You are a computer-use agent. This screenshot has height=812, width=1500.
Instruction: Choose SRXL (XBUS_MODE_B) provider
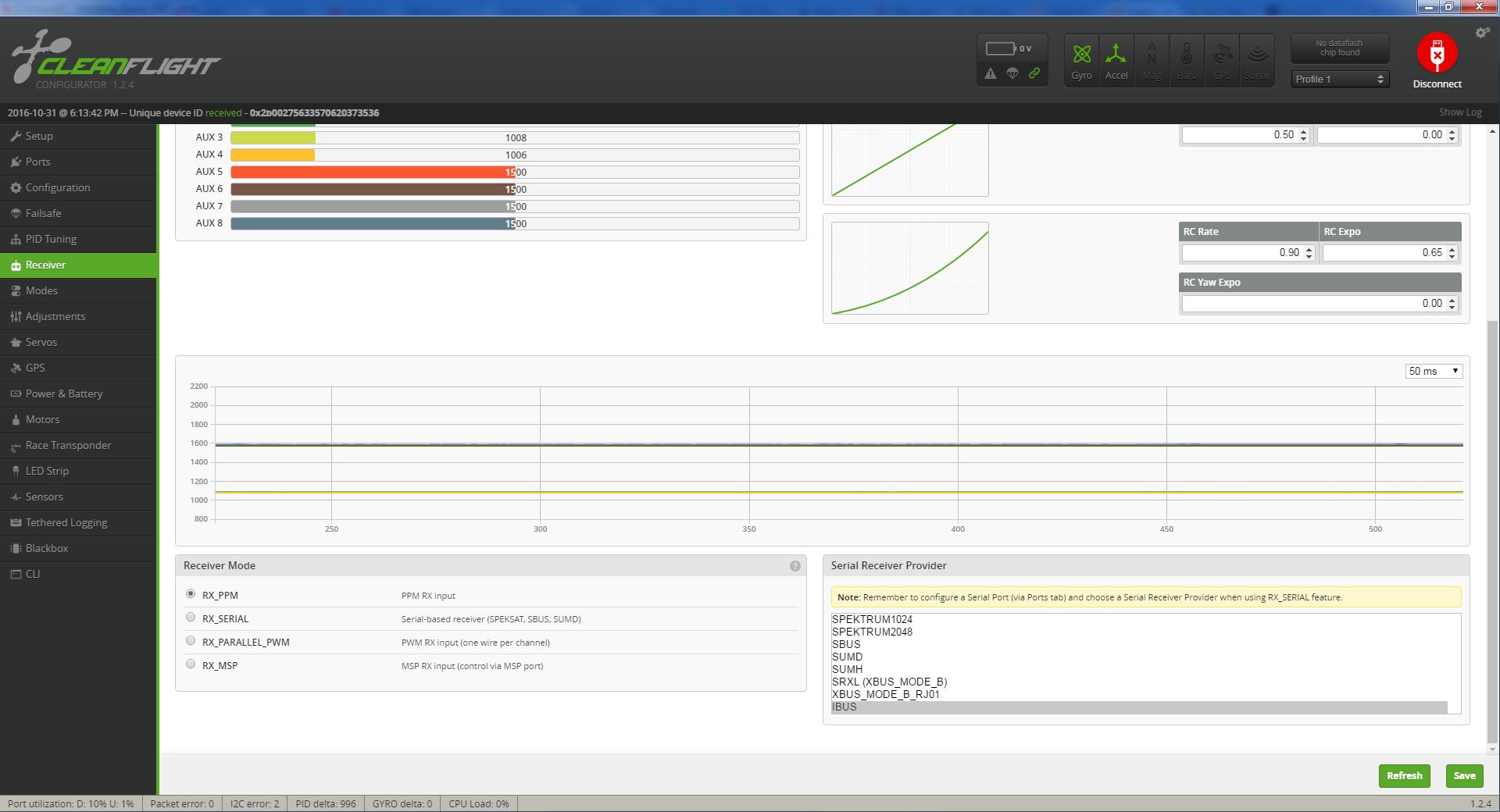coord(1140,682)
